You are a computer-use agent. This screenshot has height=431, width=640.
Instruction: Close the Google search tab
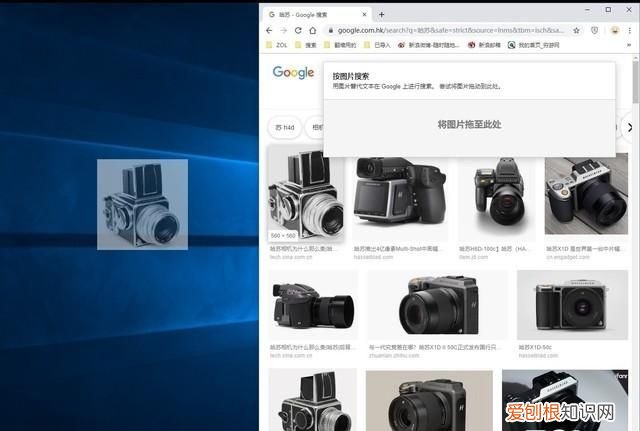[x=364, y=15]
